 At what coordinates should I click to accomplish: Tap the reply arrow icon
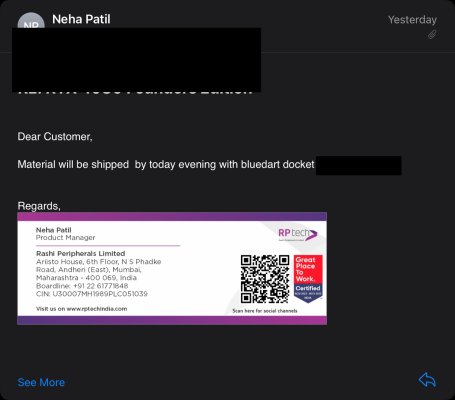[427, 380]
